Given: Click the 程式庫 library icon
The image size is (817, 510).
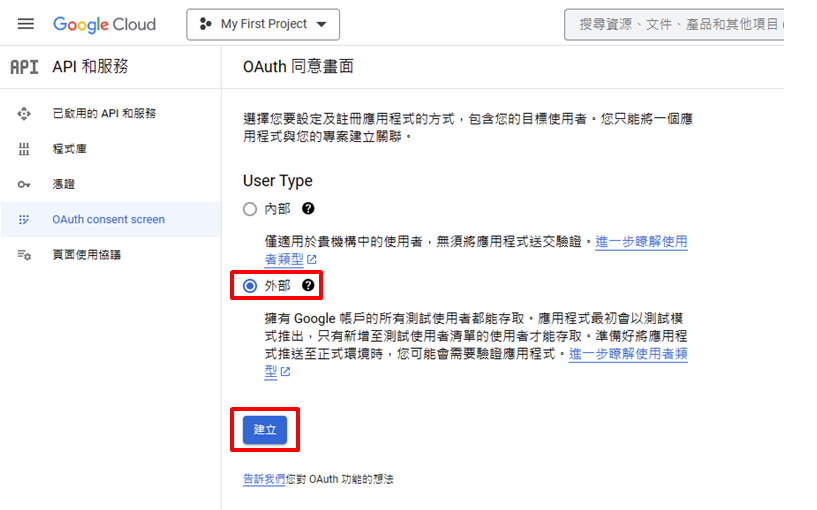Looking at the screenshot, I should point(24,149).
